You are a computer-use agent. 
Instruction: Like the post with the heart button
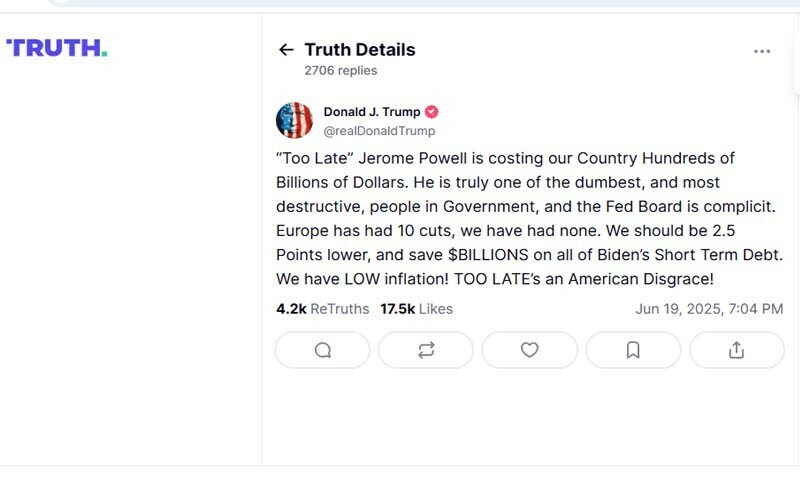[530, 350]
